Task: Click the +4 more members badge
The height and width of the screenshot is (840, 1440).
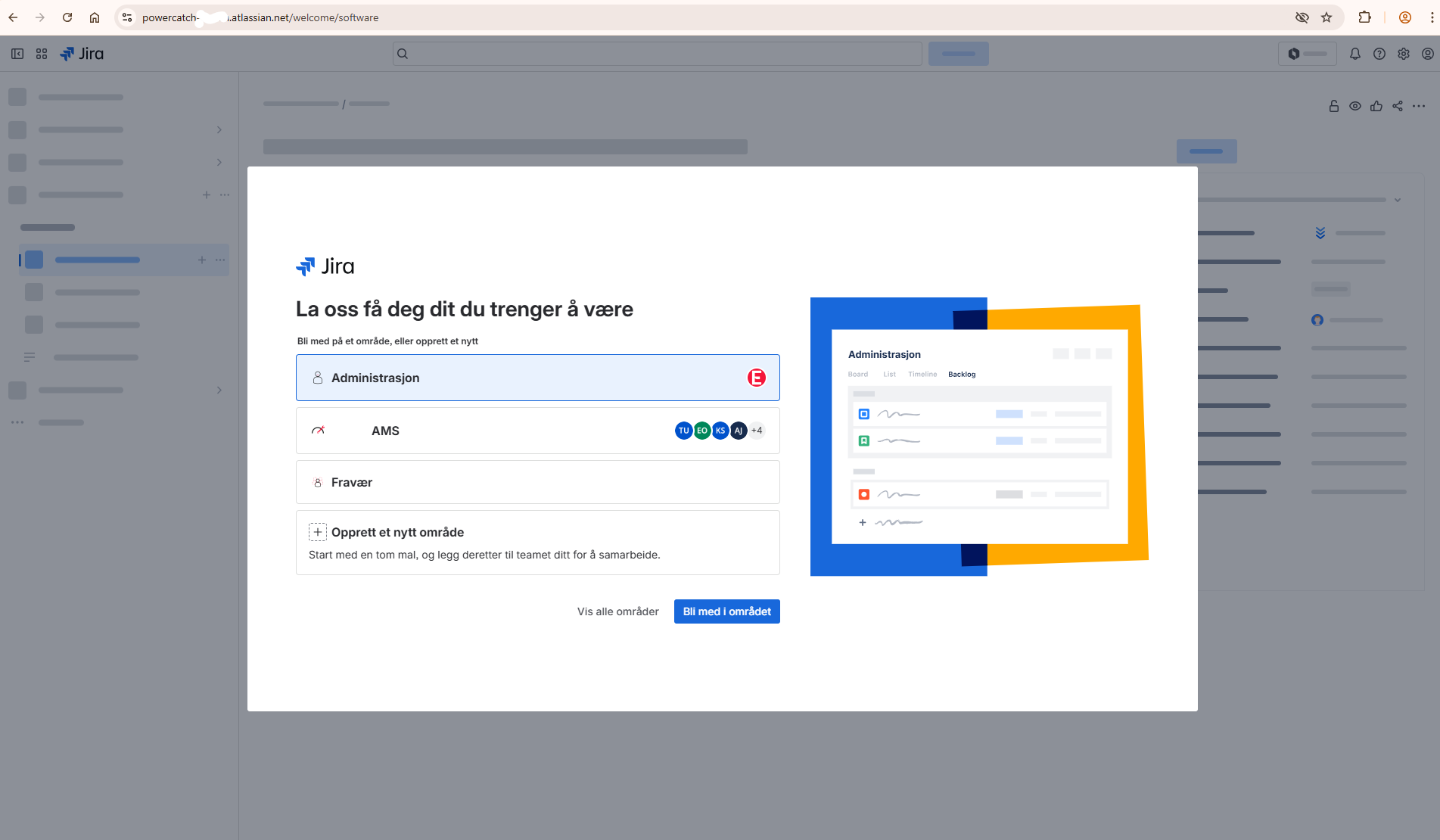Action: point(757,431)
